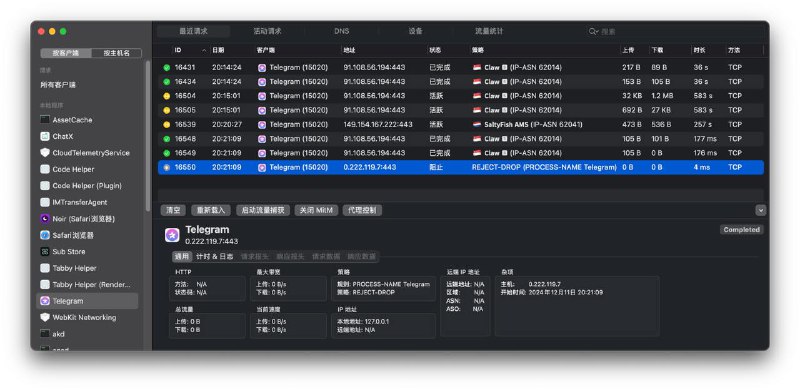The image size is (800, 391).
Task: Choose CloudTelemetryService shield icon in sidebar
Action: point(44,153)
